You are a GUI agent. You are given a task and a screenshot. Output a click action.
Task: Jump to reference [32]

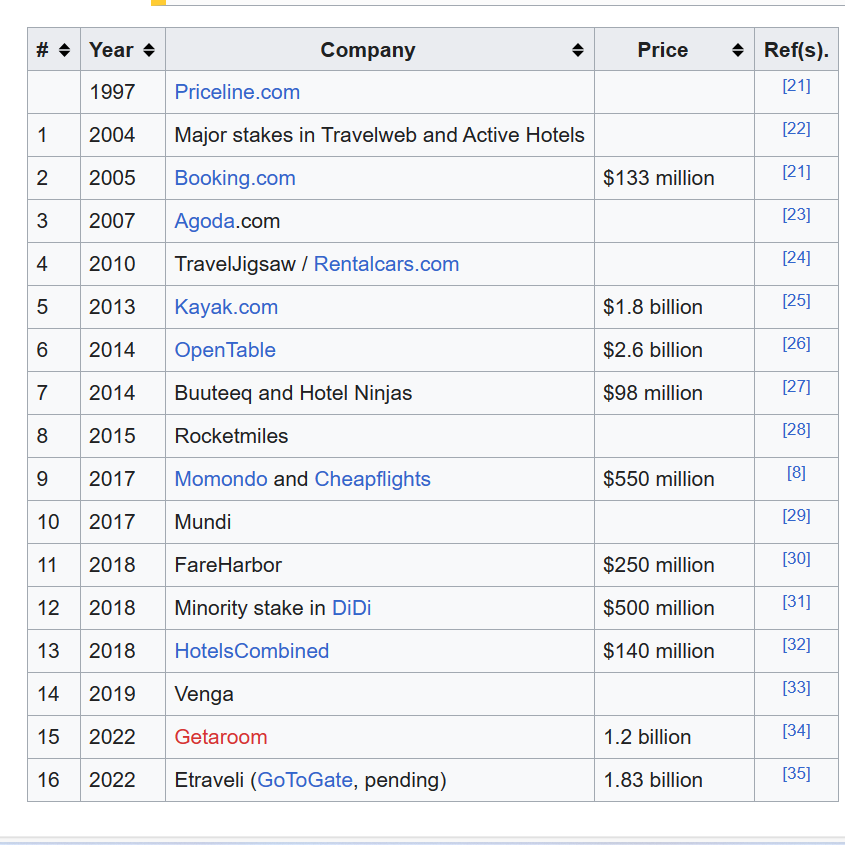coord(796,645)
